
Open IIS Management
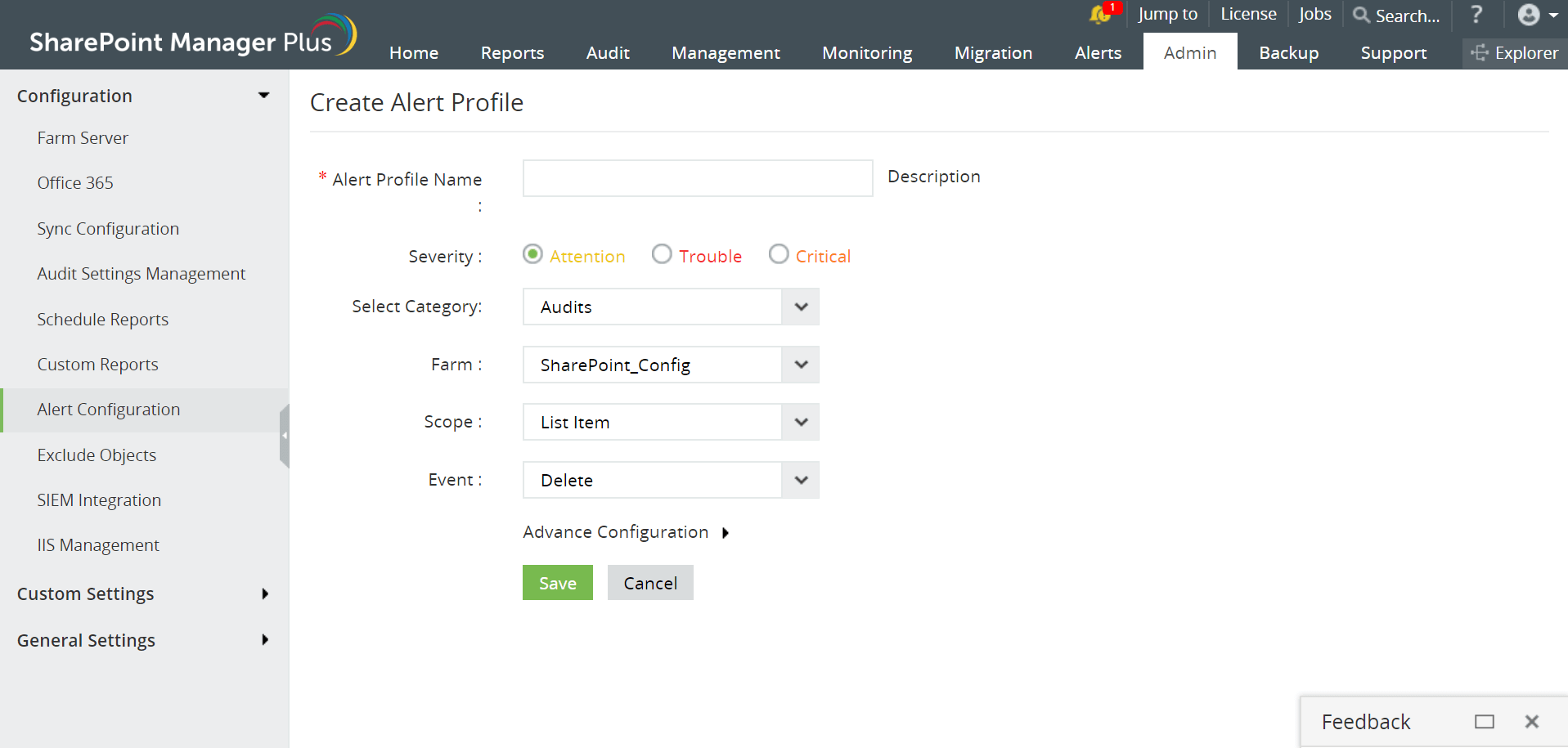[98, 545]
